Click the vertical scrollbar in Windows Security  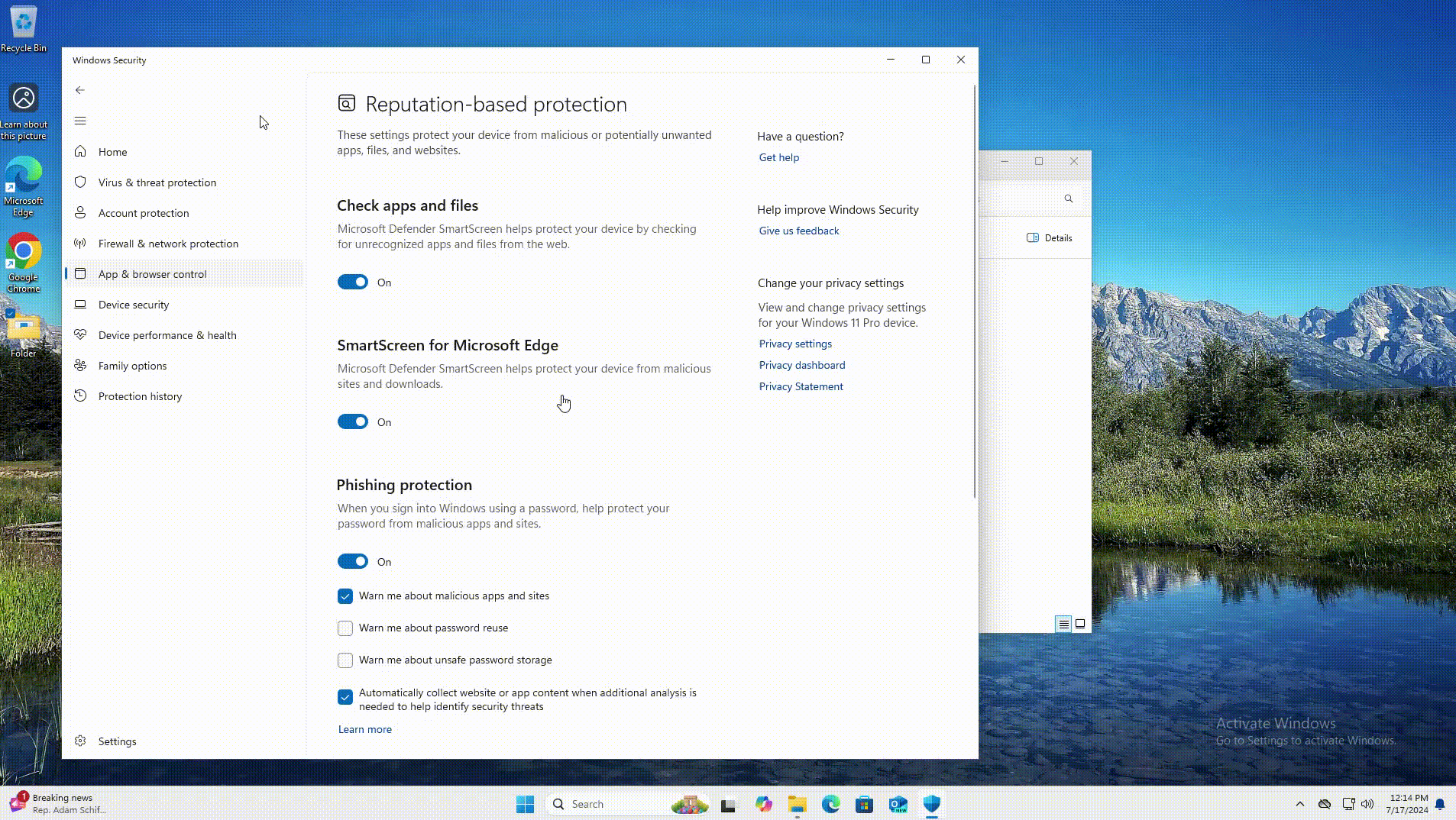974,290
